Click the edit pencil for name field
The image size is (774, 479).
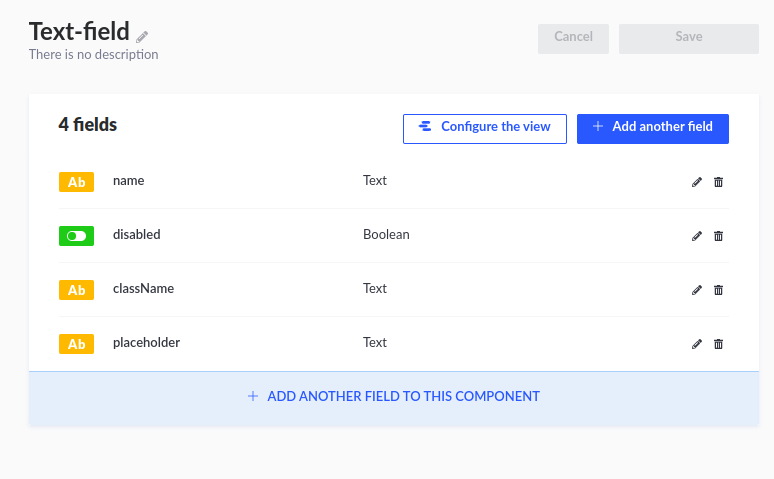pyautogui.click(x=697, y=182)
